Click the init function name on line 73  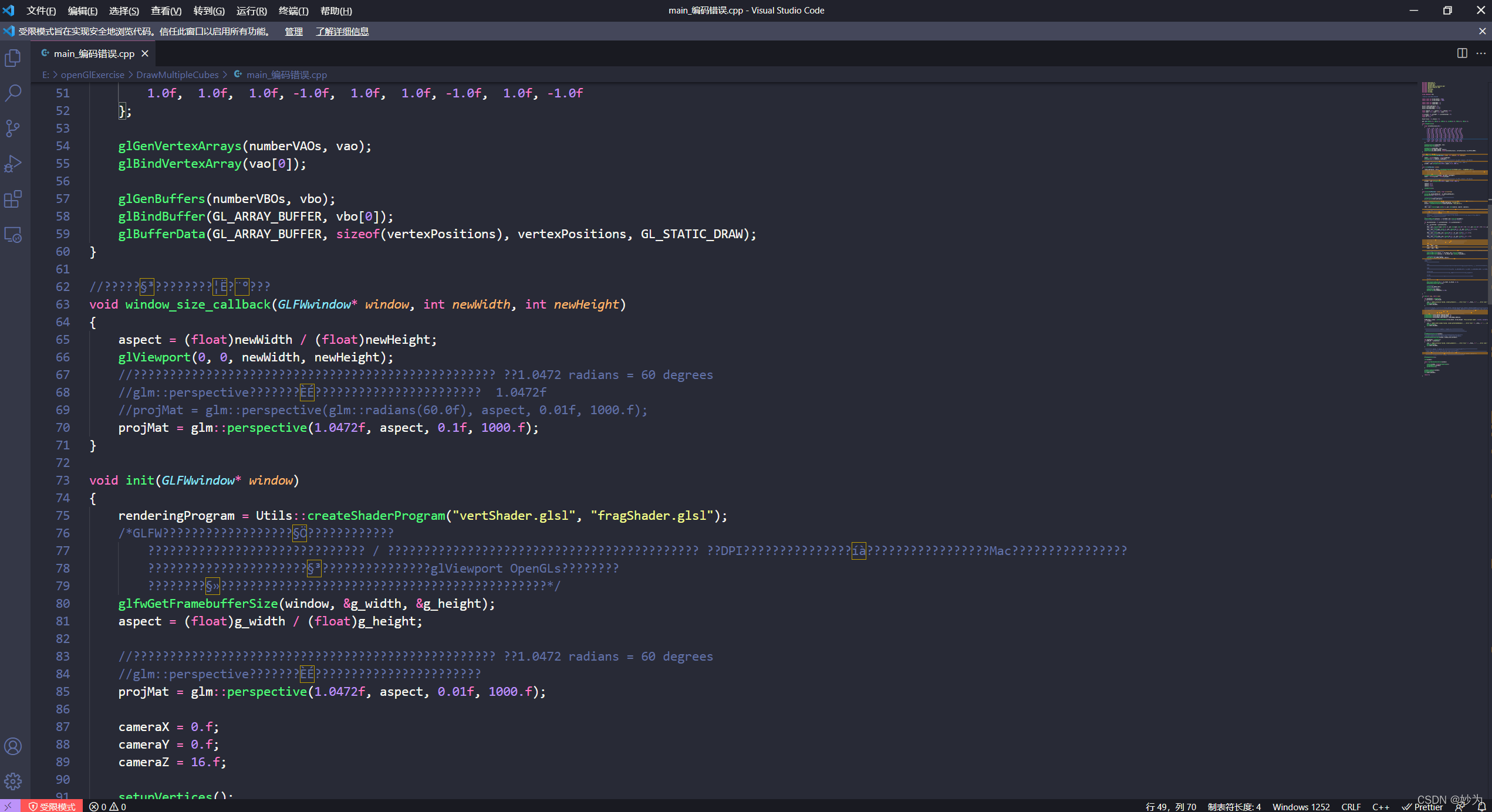140,480
